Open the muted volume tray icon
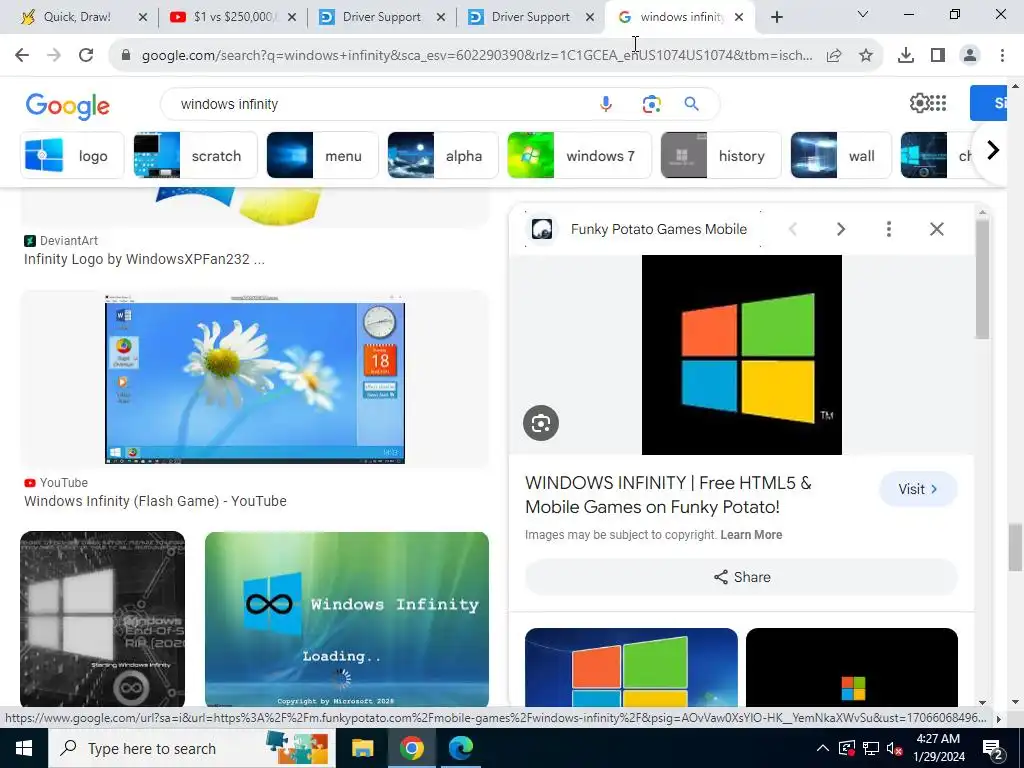Screen dimensions: 1024x768 894,748
